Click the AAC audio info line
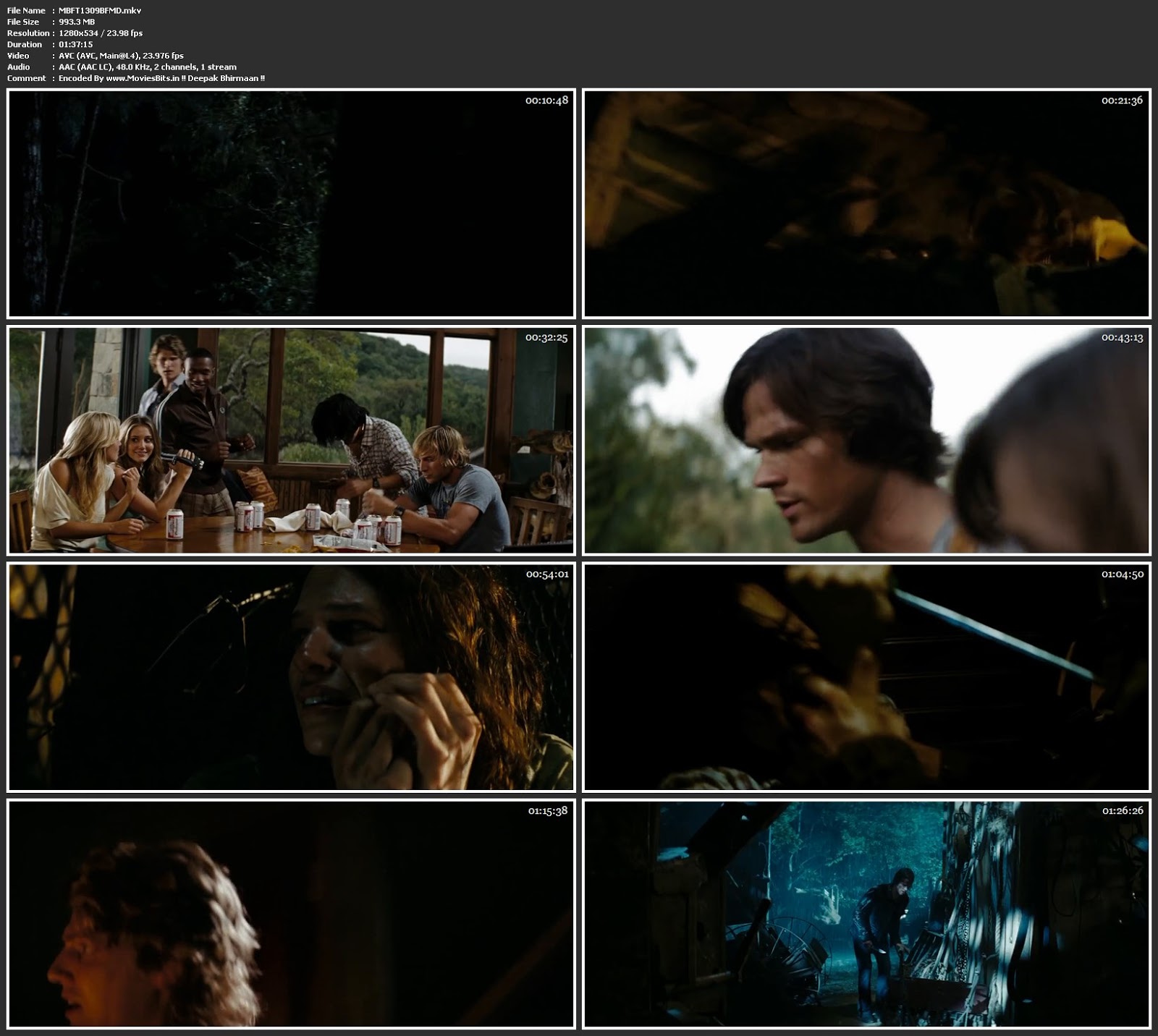The image size is (1158, 1036). point(148,67)
